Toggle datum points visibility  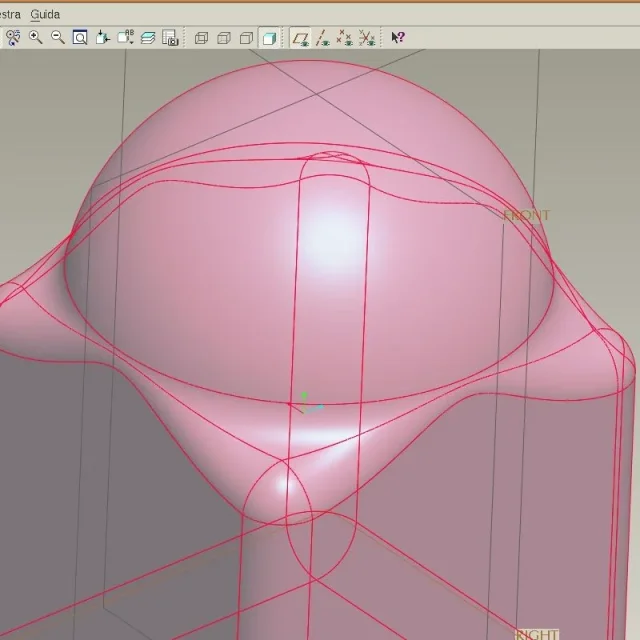coord(344,38)
